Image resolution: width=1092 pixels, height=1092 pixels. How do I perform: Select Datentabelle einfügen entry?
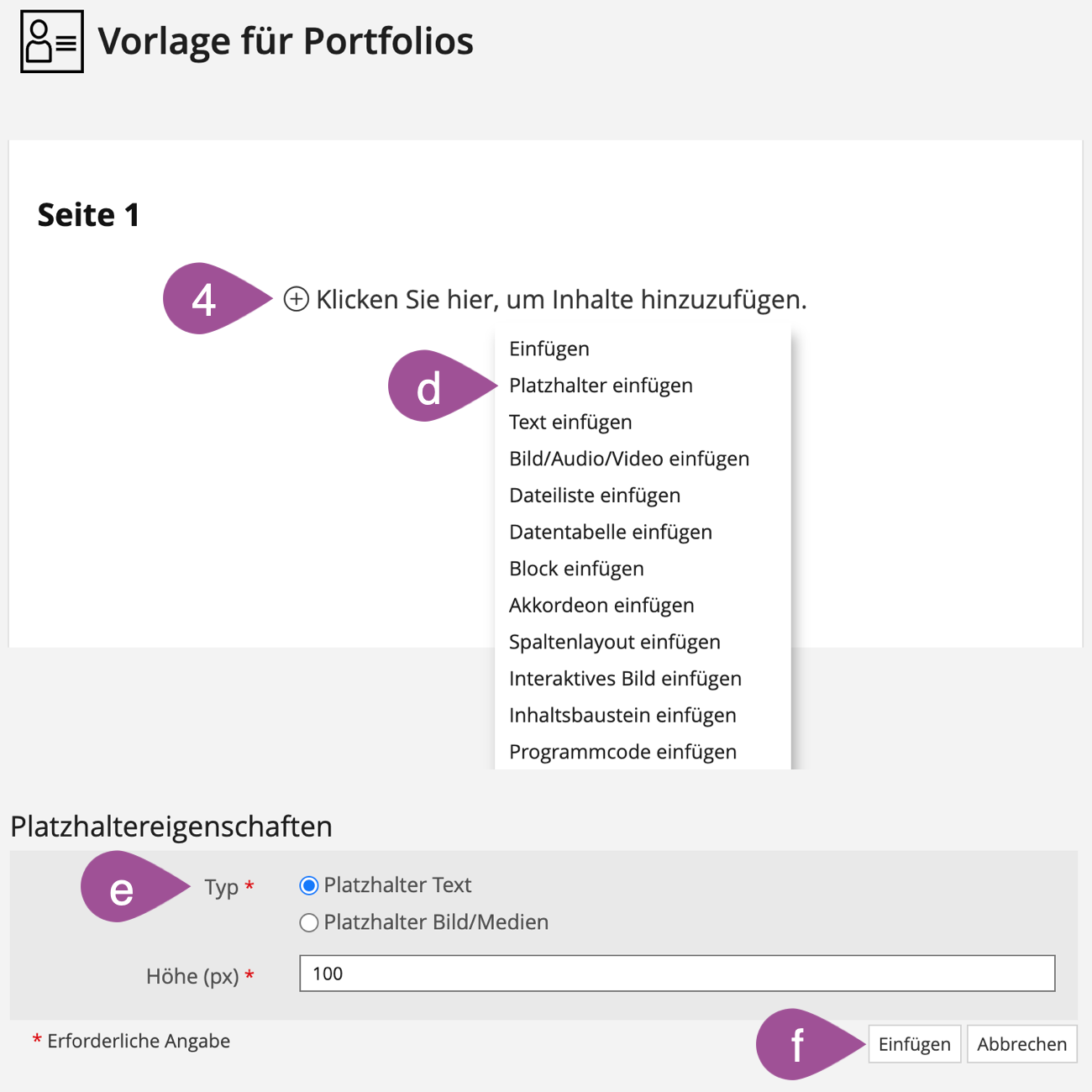pyautogui.click(x=610, y=533)
